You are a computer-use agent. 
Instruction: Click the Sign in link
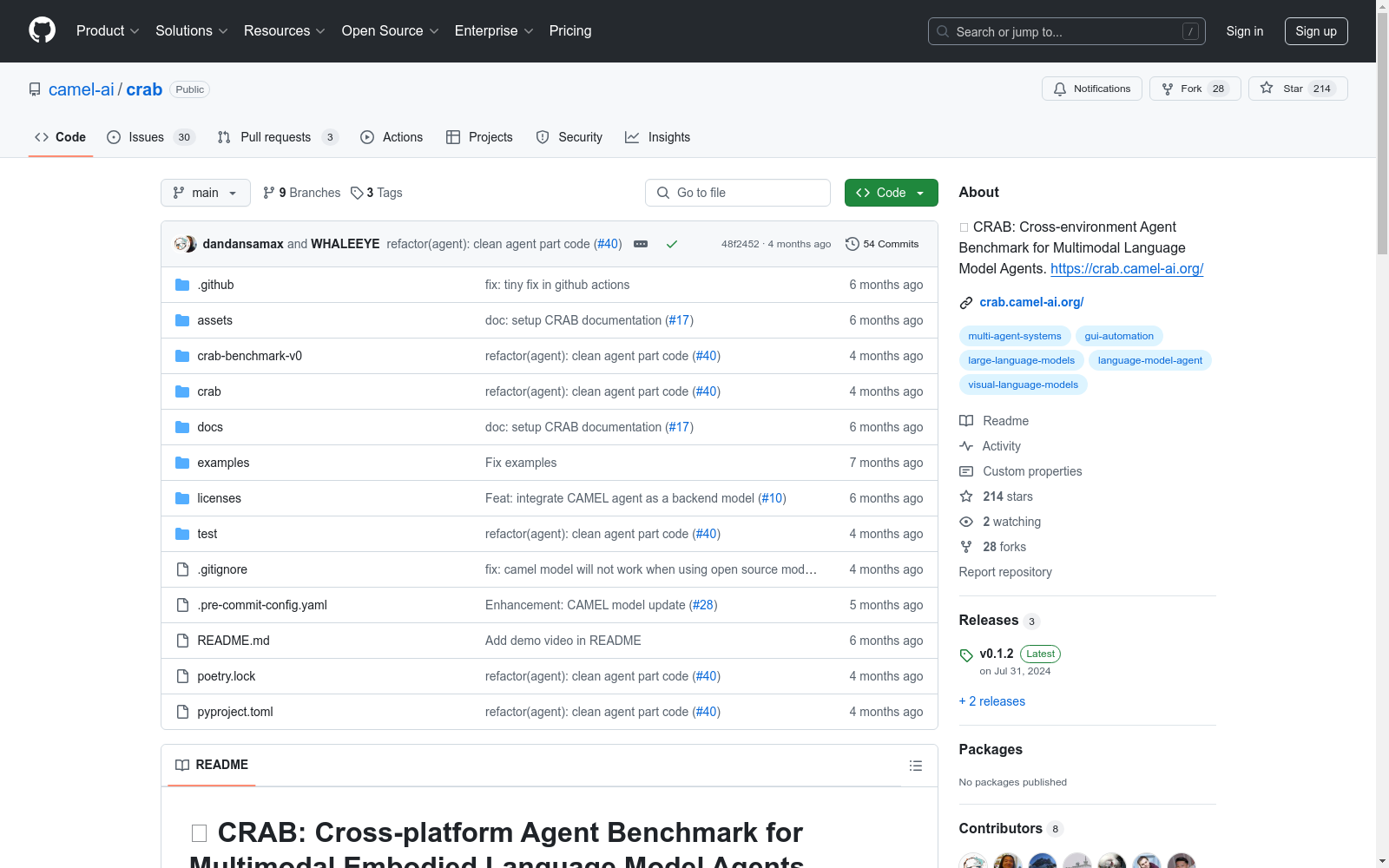coord(1245,31)
